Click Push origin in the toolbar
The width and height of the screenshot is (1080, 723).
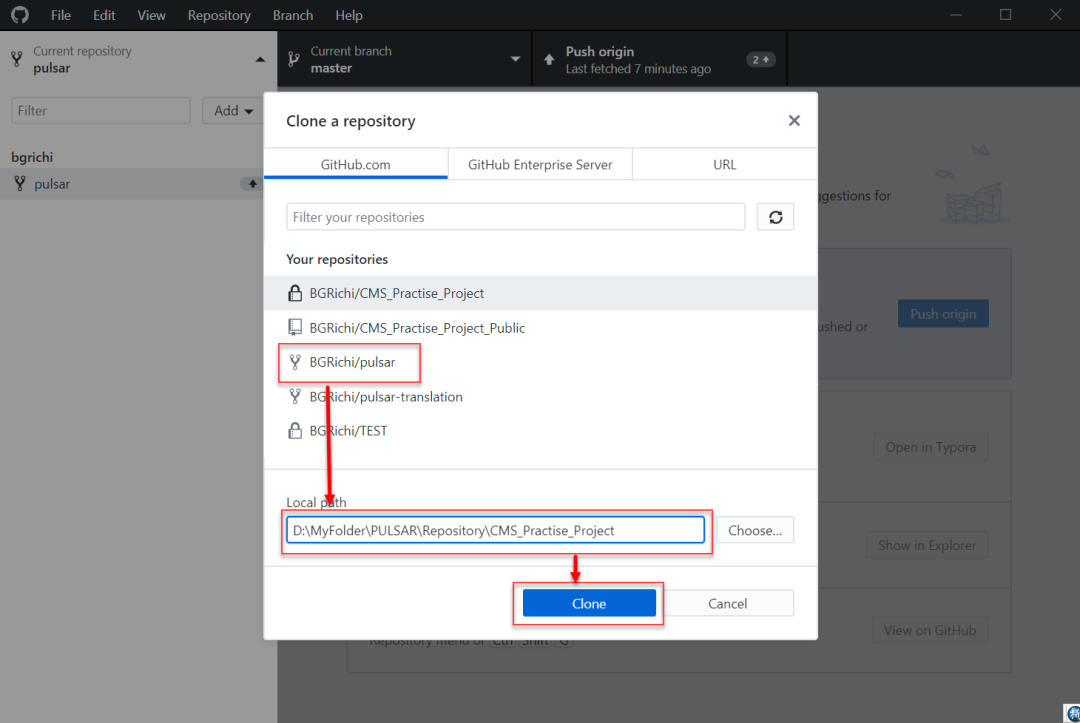click(x=659, y=59)
